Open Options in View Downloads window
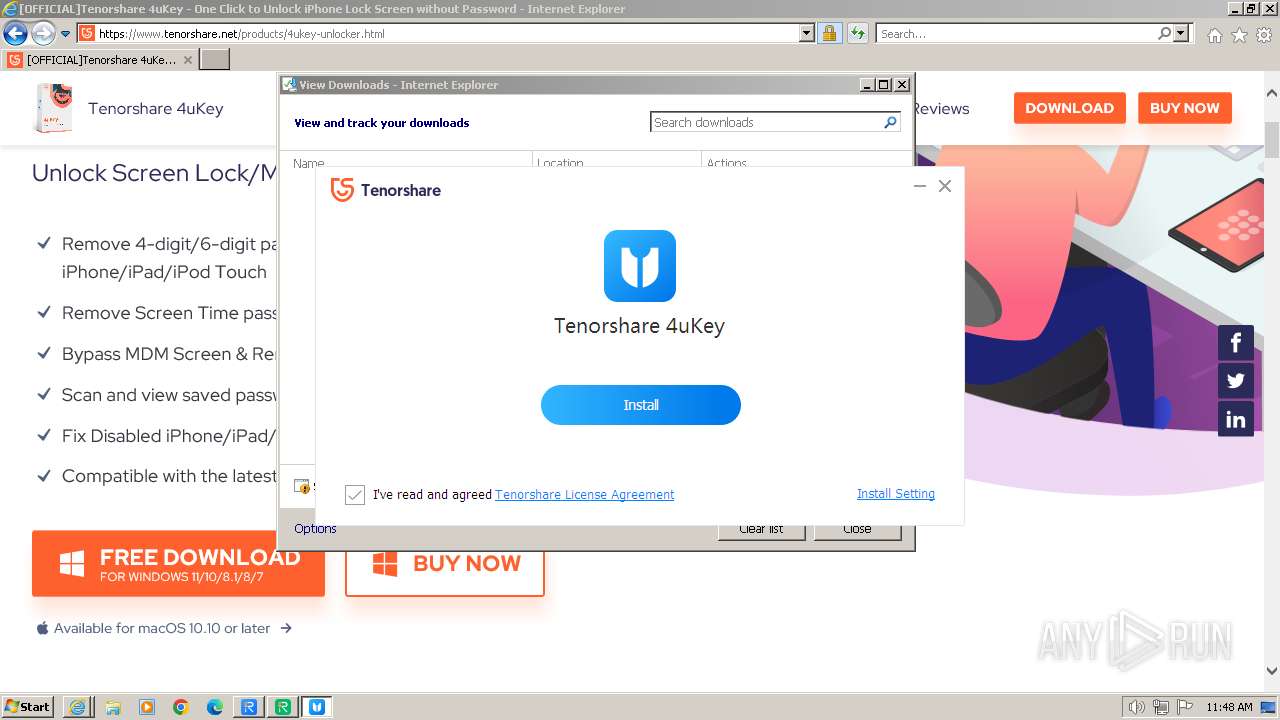Image resolution: width=1280 pixels, height=720 pixels. (315, 529)
